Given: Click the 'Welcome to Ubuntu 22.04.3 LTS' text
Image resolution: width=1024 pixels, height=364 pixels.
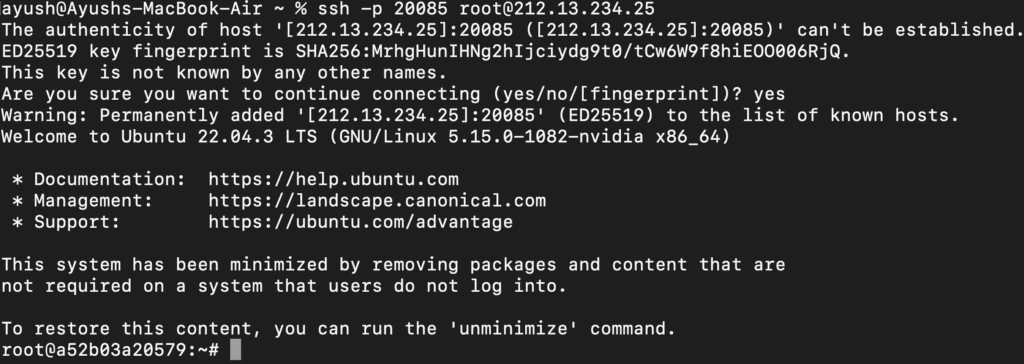Looking at the screenshot, I should [159, 137].
